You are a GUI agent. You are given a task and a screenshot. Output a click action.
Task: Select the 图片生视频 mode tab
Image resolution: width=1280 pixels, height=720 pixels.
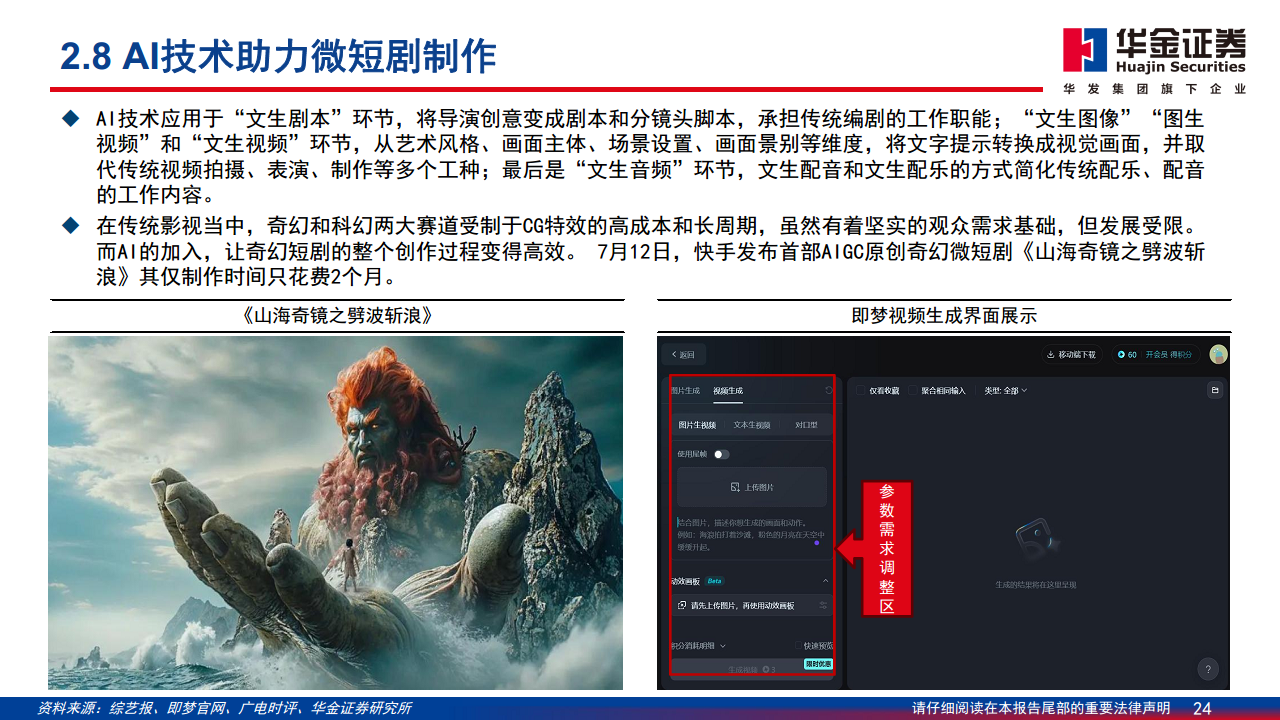pyautogui.click(x=697, y=425)
